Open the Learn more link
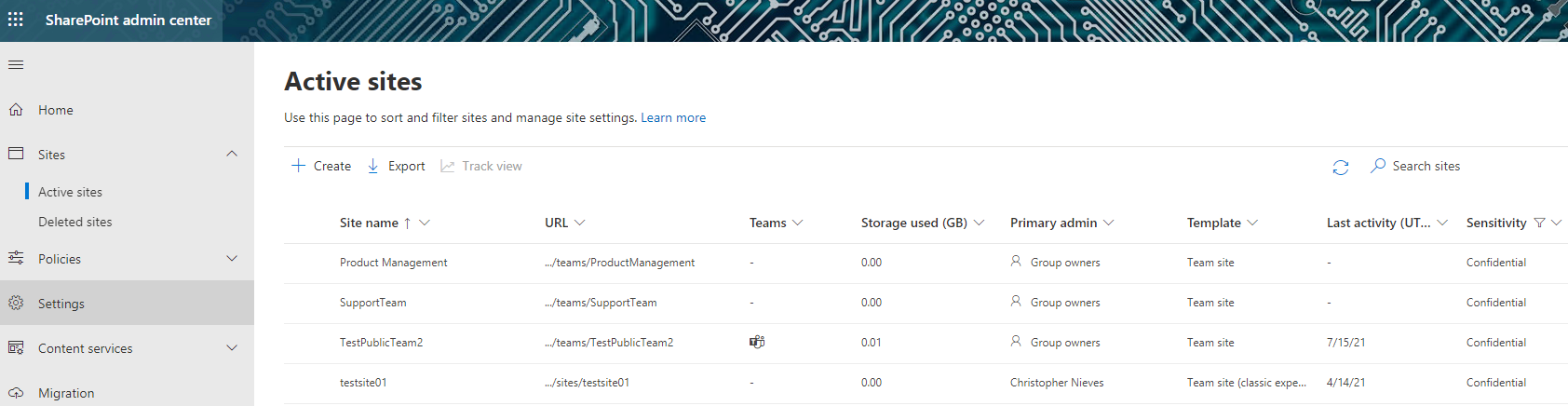 [672, 117]
